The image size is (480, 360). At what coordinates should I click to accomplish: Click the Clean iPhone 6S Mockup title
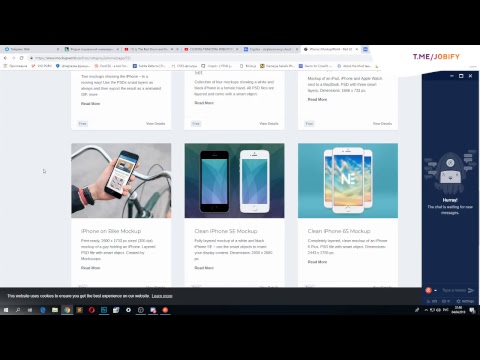point(339,231)
